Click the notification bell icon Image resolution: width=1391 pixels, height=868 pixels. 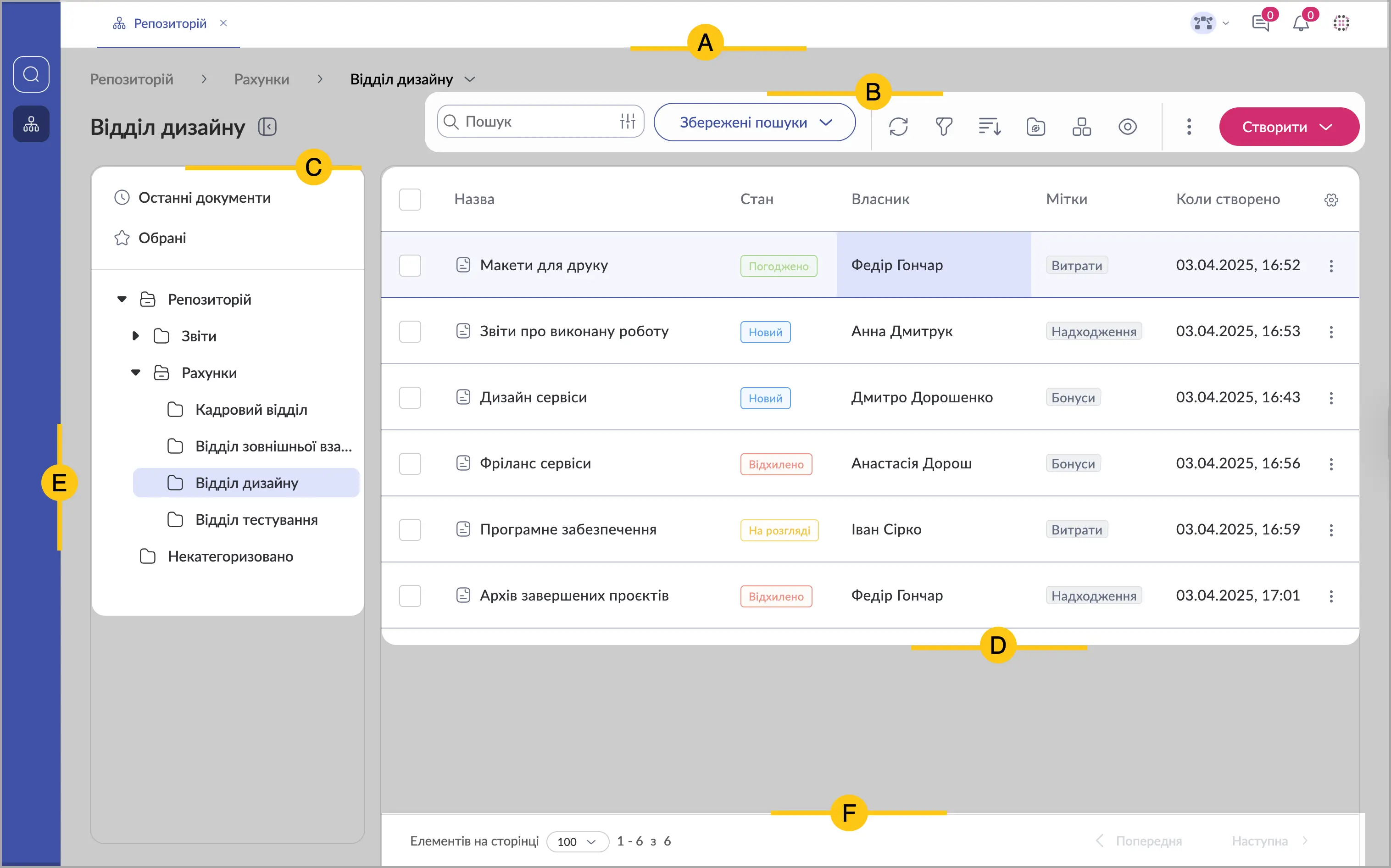tap(1301, 23)
